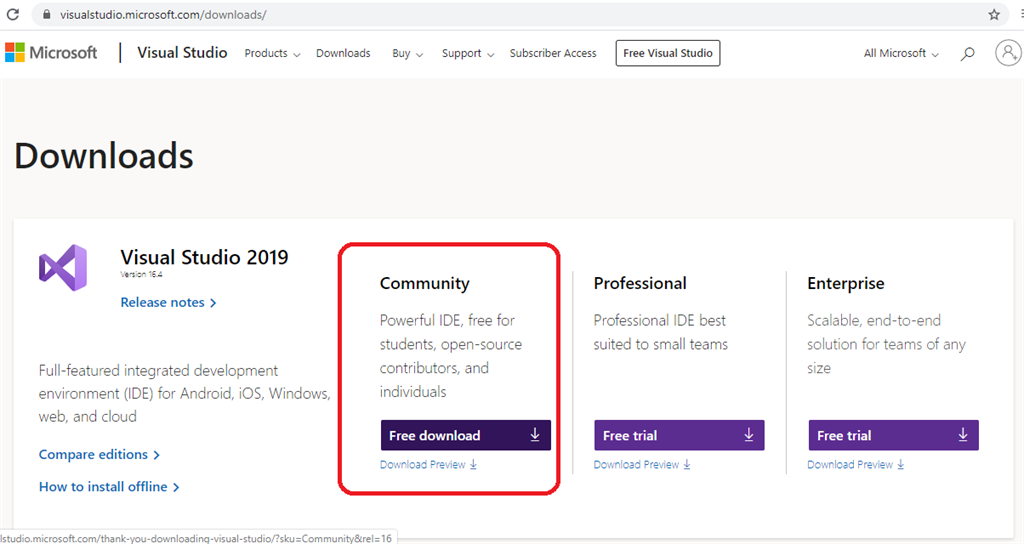Expand the Products dropdown menu
The height and width of the screenshot is (544, 1024).
click(x=272, y=54)
